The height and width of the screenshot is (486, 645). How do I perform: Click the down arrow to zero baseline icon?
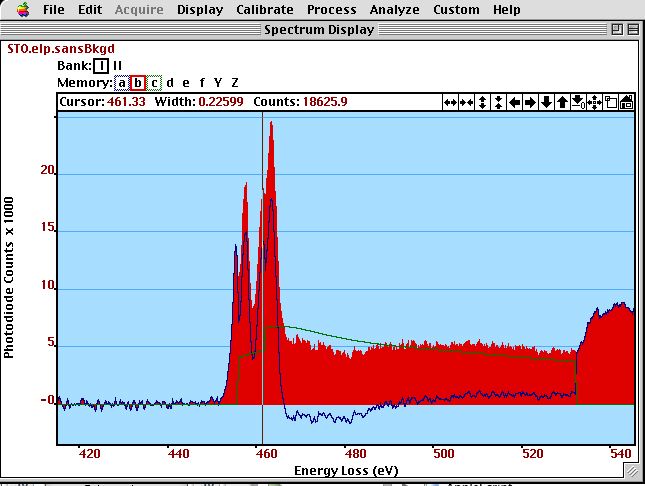click(578, 102)
